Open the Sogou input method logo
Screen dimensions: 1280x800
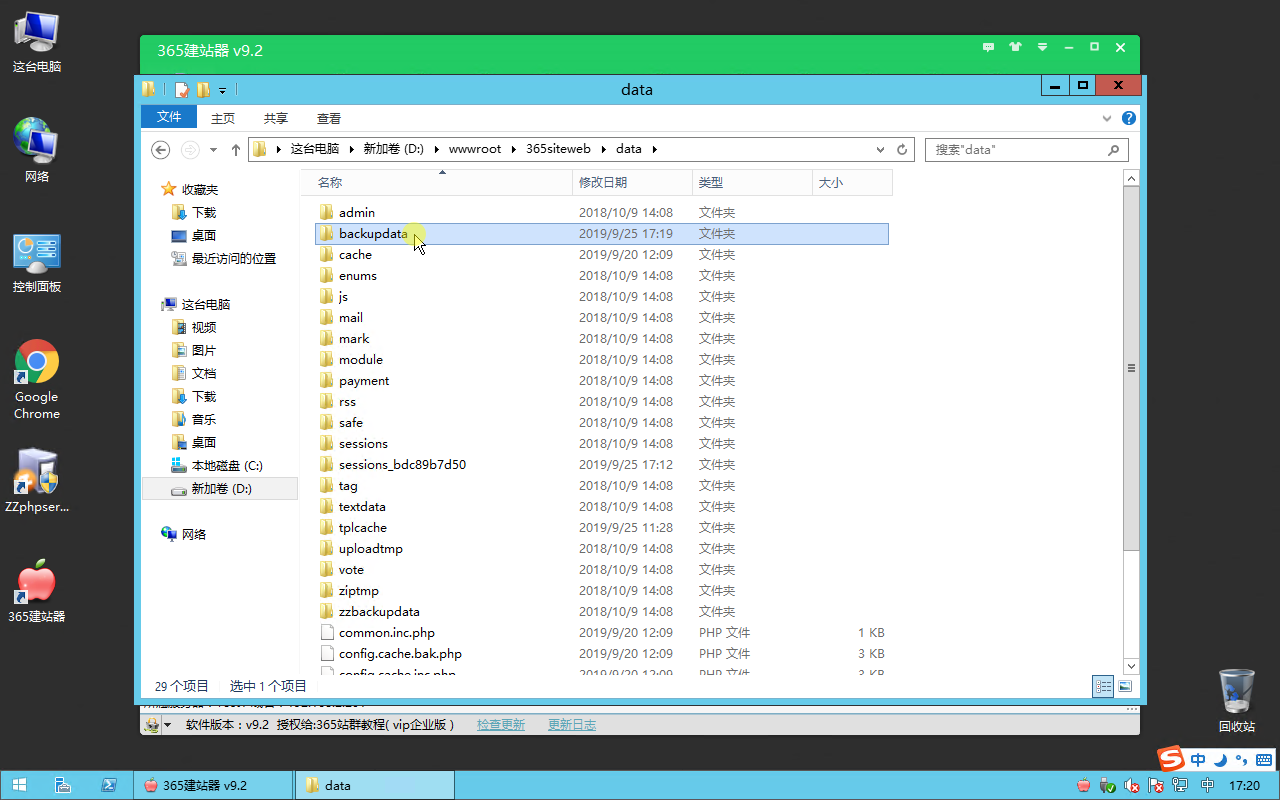coord(1169,759)
